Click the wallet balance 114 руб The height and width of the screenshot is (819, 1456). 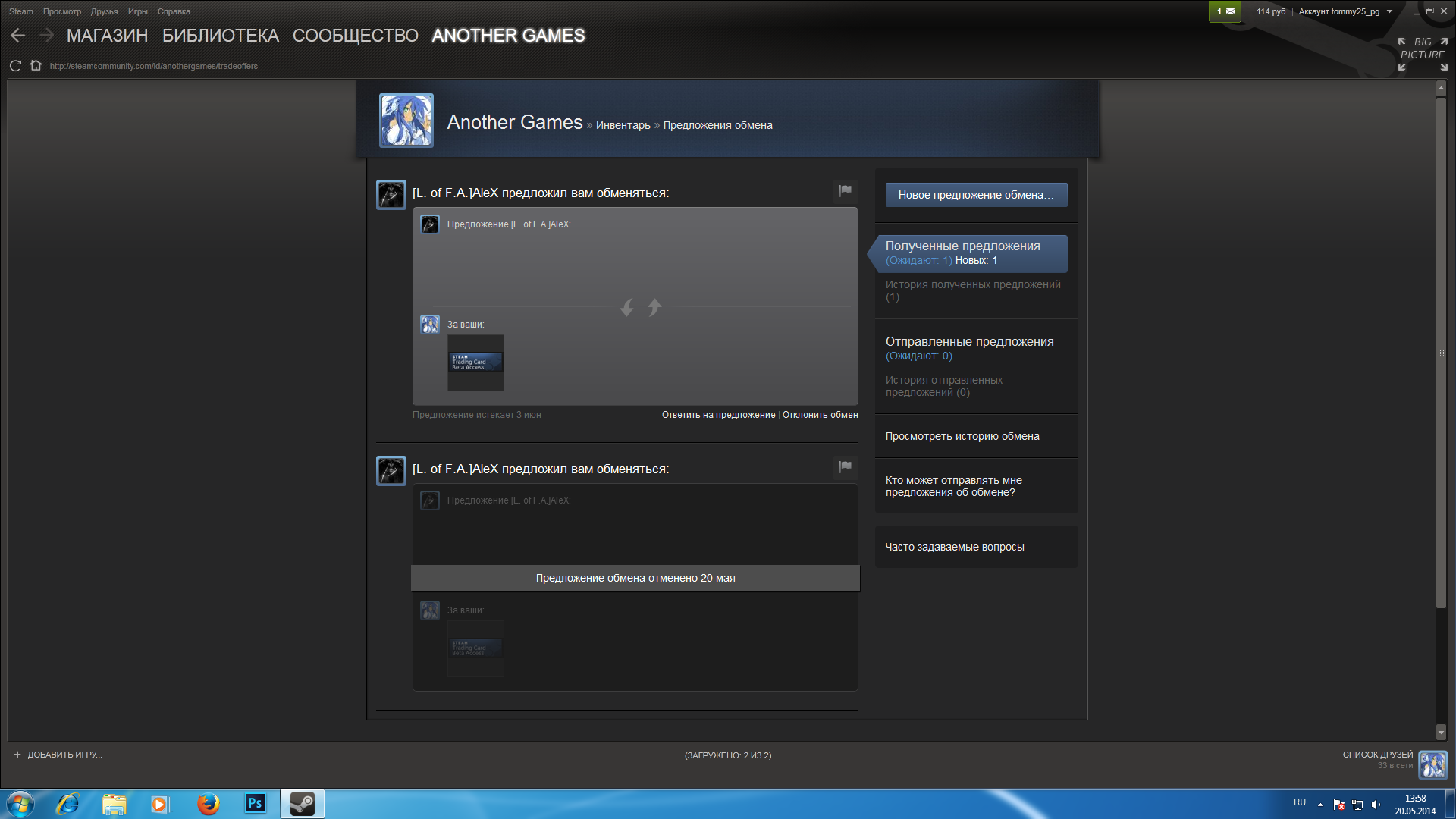click(x=1271, y=11)
